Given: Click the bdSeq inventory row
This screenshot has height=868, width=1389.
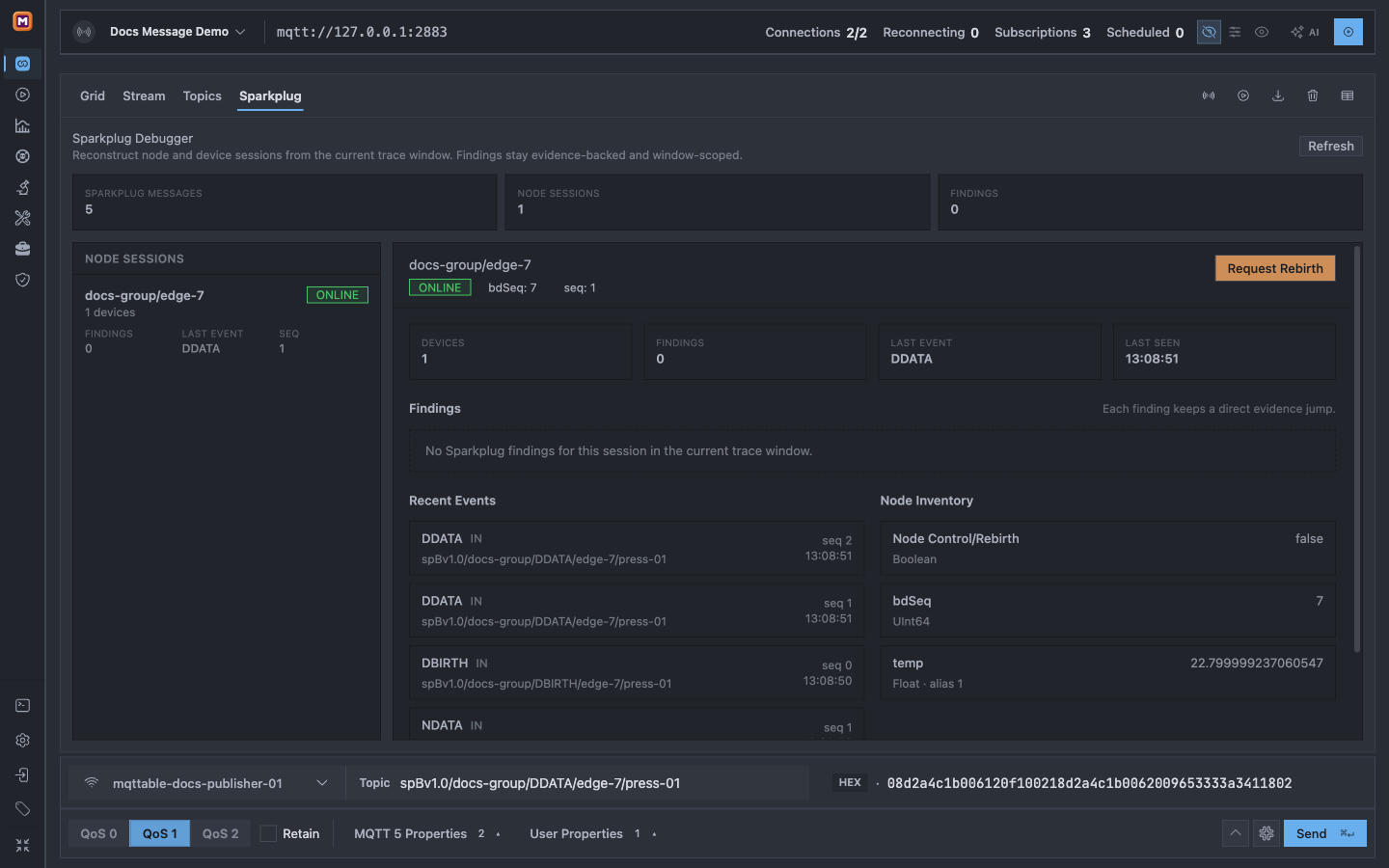Looking at the screenshot, I should point(1107,610).
